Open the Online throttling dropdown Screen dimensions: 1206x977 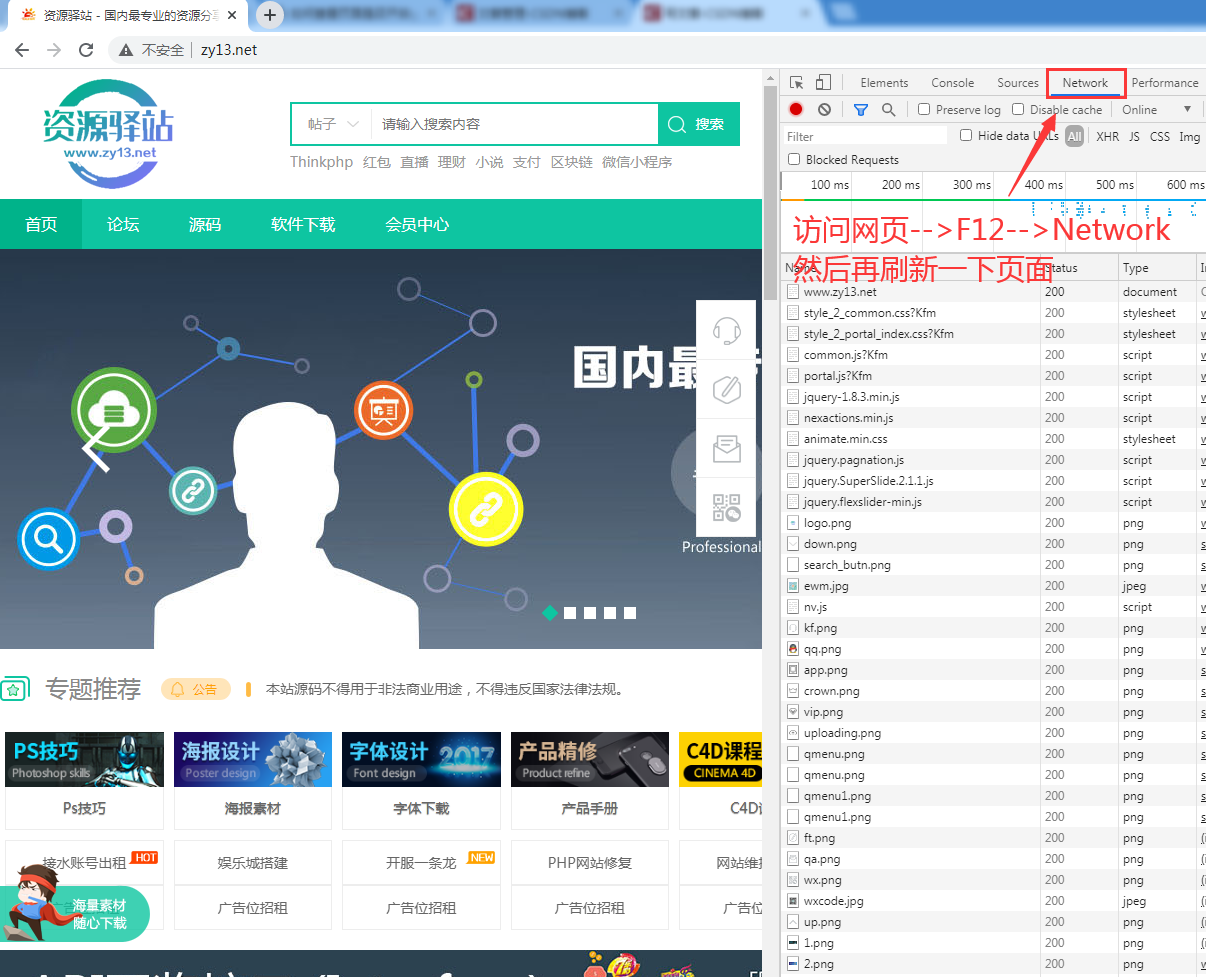[1157, 110]
